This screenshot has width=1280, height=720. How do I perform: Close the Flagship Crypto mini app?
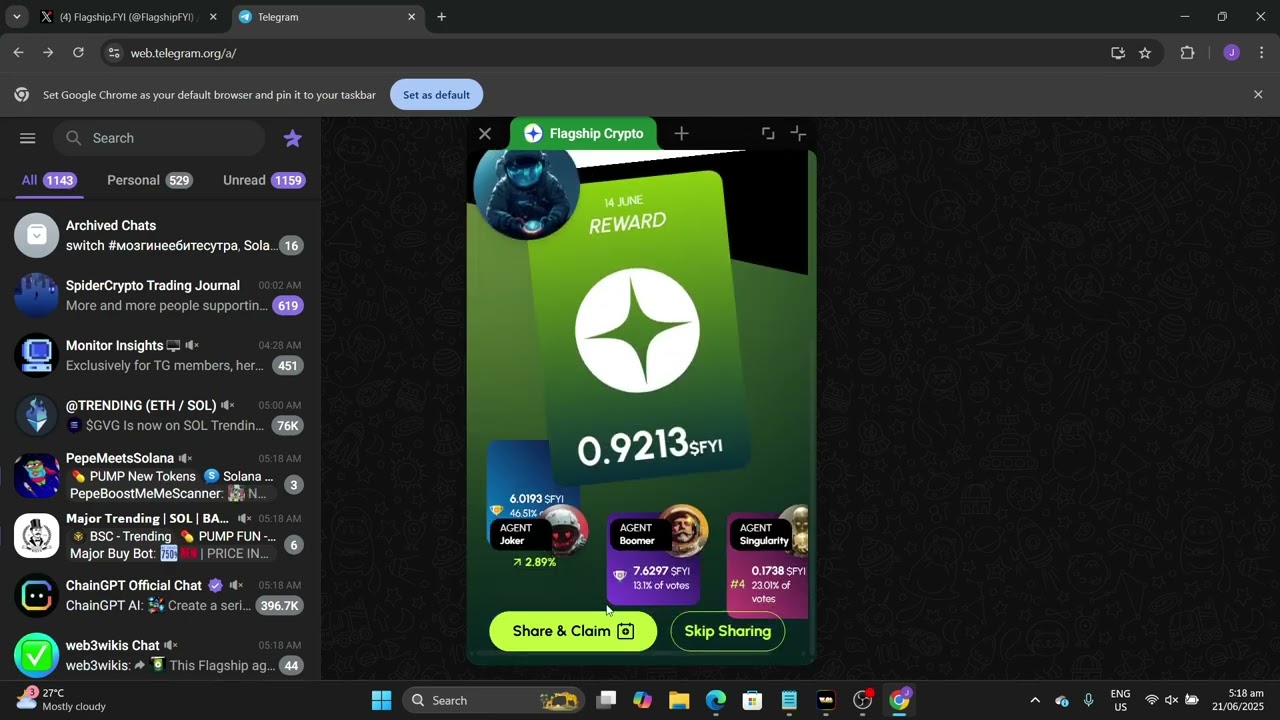pyautogui.click(x=485, y=133)
